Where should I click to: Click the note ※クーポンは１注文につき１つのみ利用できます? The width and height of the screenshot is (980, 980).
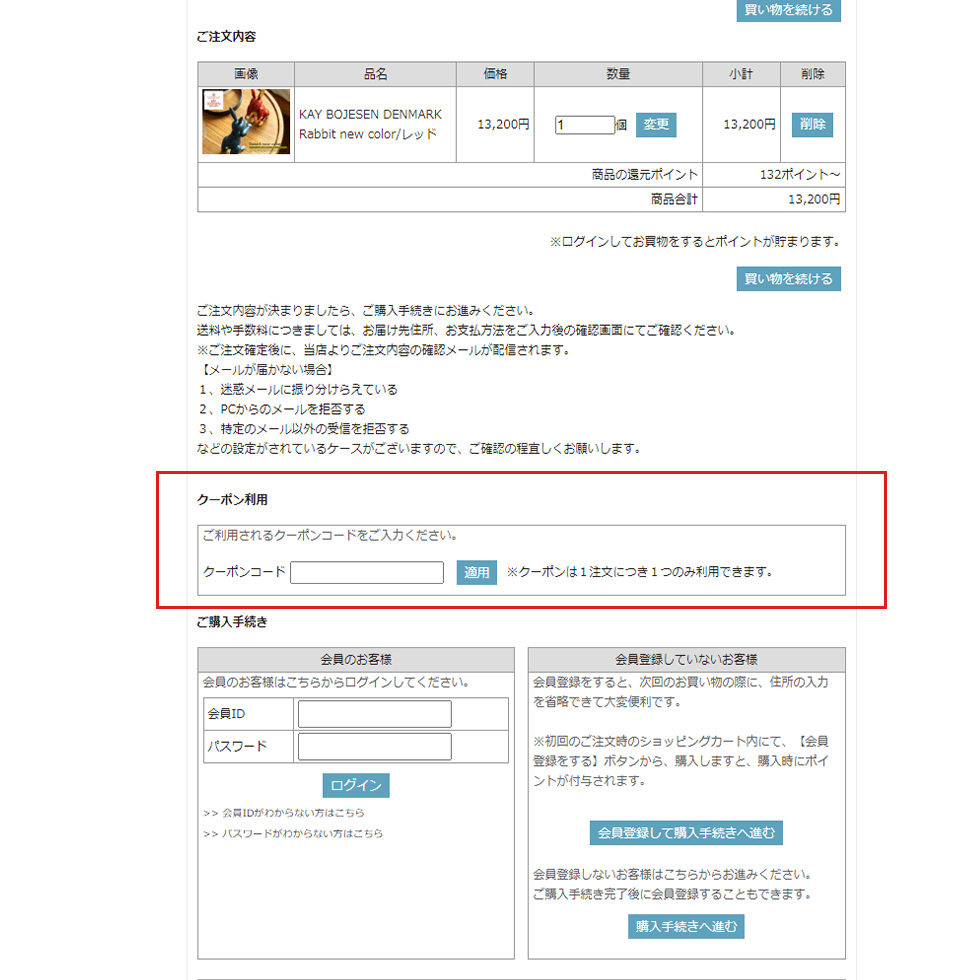[639, 572]
